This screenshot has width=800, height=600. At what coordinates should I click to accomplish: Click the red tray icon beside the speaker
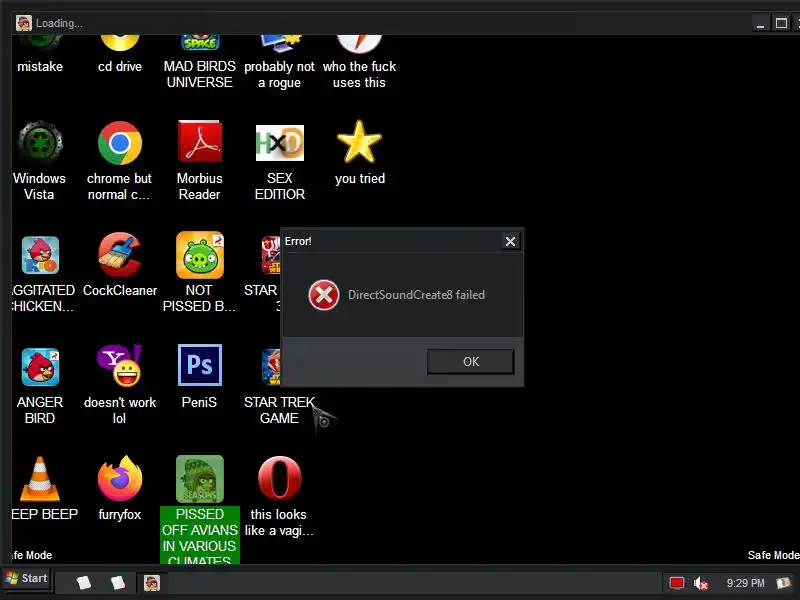click(x=677, y=583)
